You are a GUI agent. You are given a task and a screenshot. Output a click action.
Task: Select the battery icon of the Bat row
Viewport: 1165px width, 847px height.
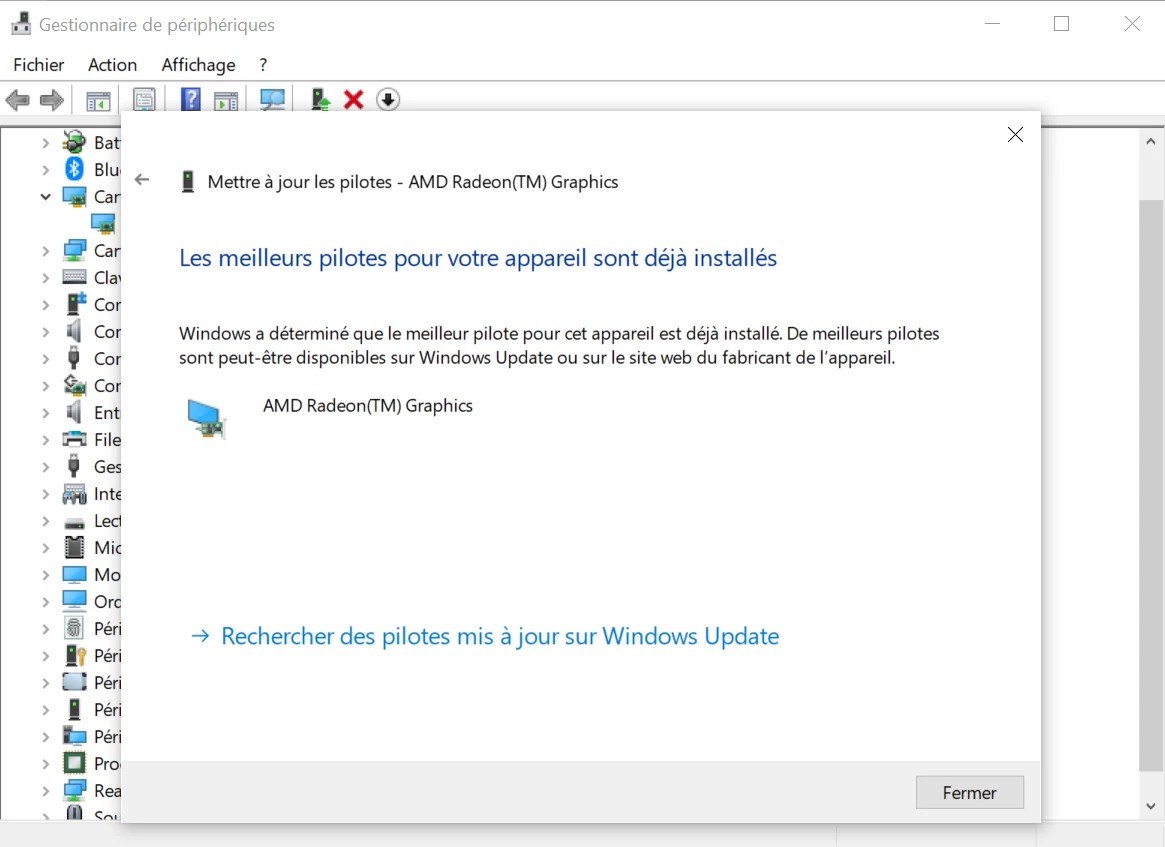point(74,142)
